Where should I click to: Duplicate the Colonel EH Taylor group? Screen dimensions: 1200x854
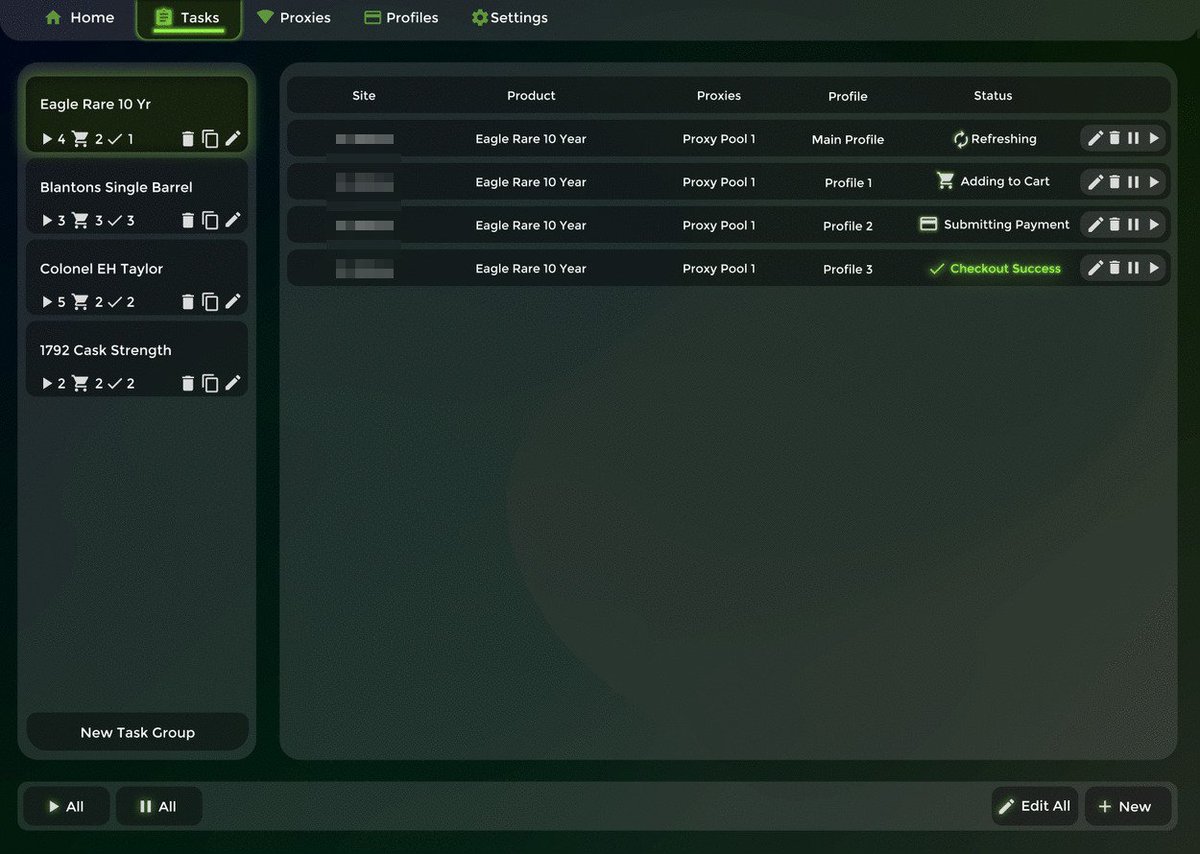coord(210,302)
